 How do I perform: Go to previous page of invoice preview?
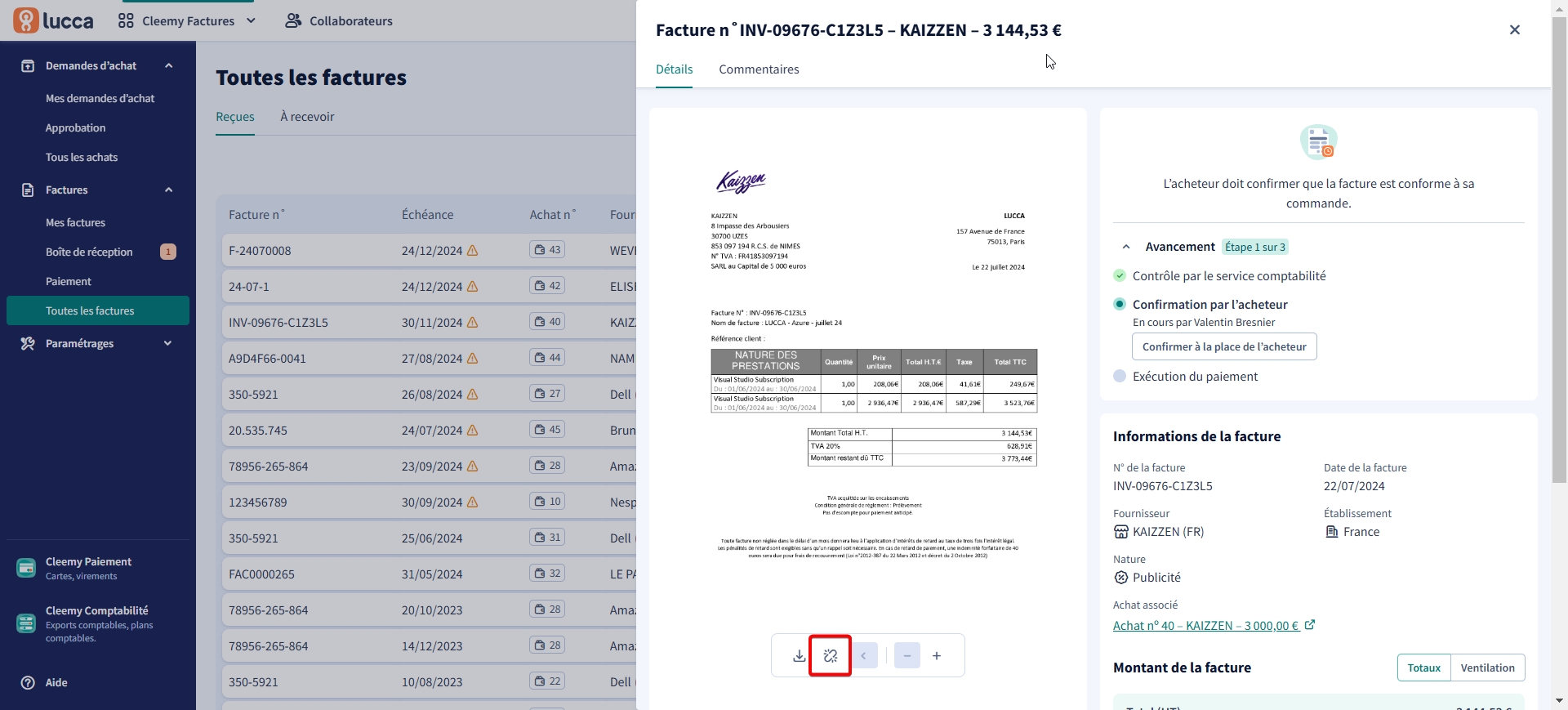pyautogui.click(x=864, y=655)
